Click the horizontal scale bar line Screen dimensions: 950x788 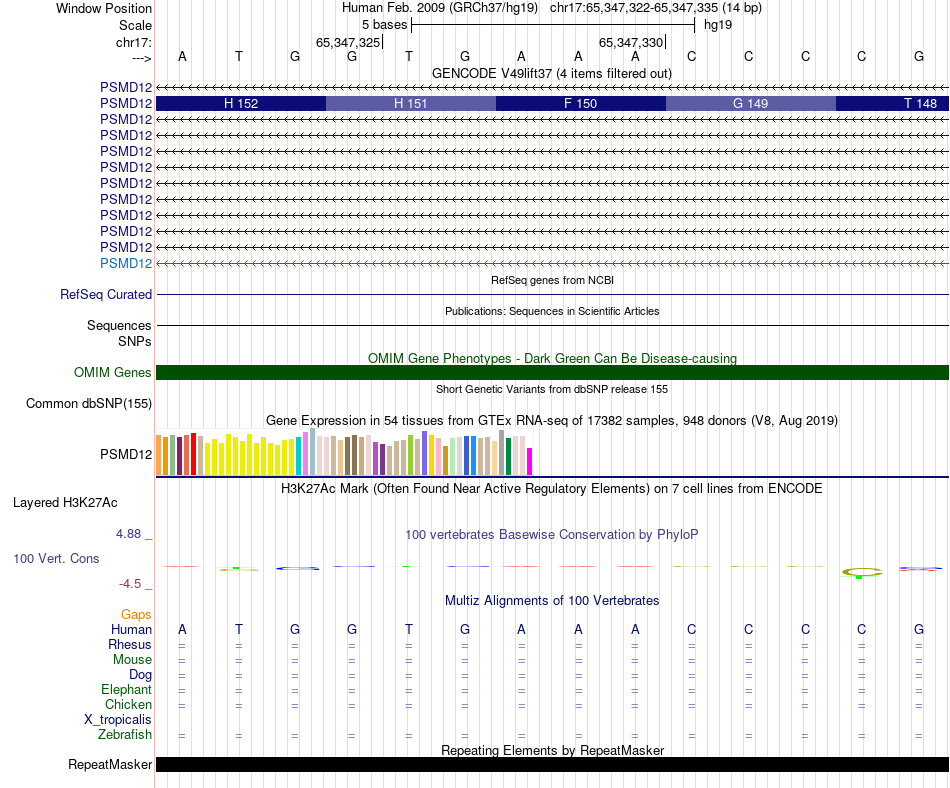point(553,25)
